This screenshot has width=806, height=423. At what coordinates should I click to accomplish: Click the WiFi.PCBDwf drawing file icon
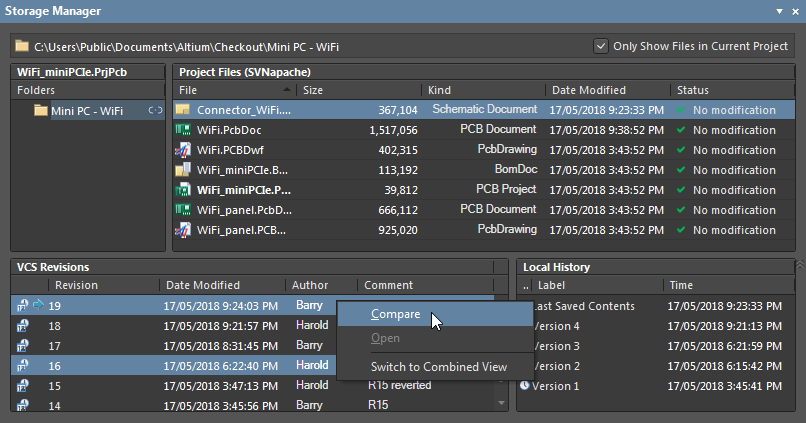pos(184,150)
